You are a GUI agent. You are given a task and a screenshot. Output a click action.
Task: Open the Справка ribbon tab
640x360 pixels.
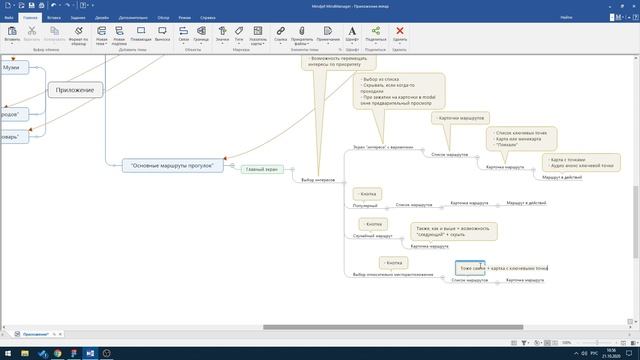click(208, 18)
